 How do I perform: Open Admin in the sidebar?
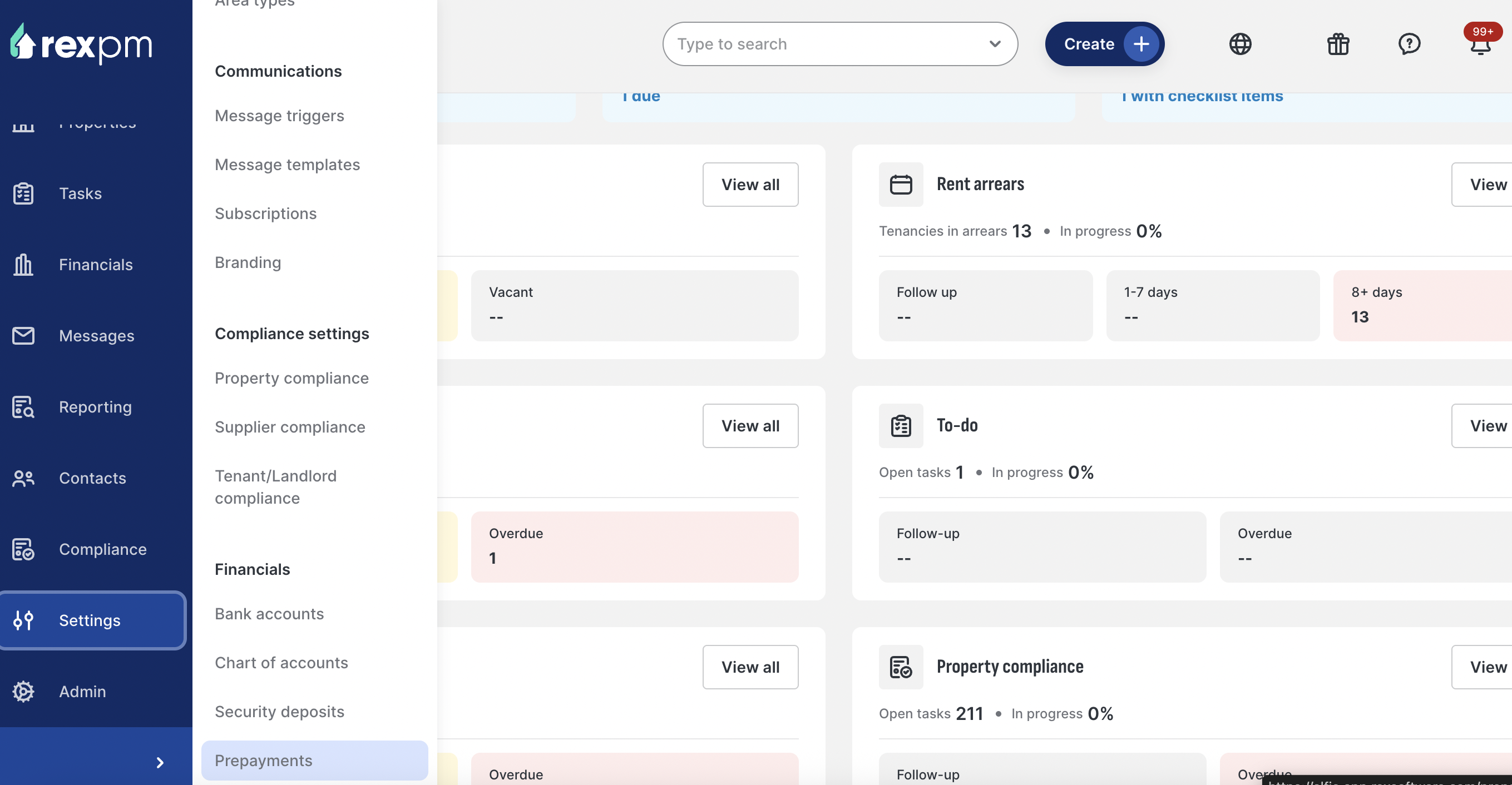click(x=82, y=691)
